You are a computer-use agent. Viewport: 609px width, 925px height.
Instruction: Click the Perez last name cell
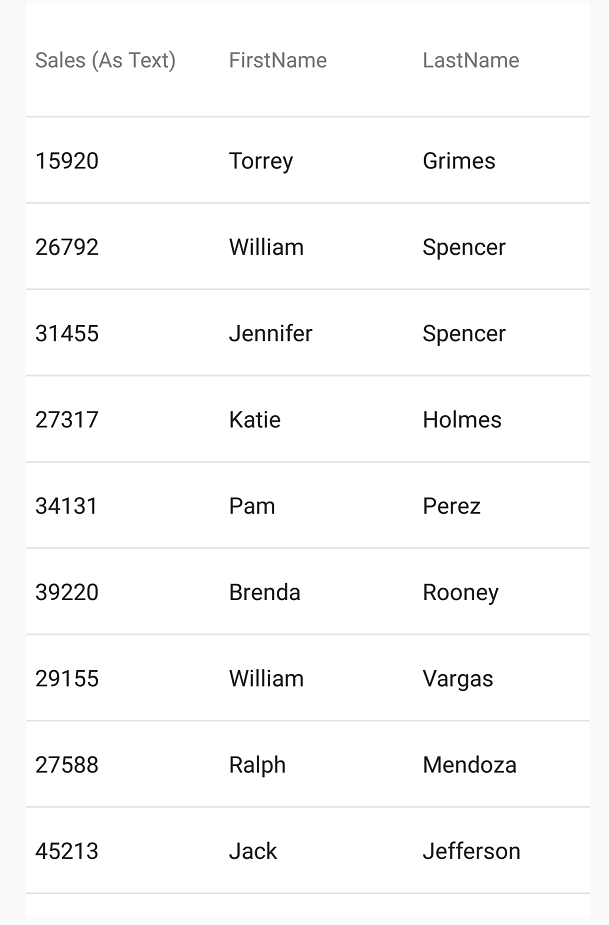[451, 506]
